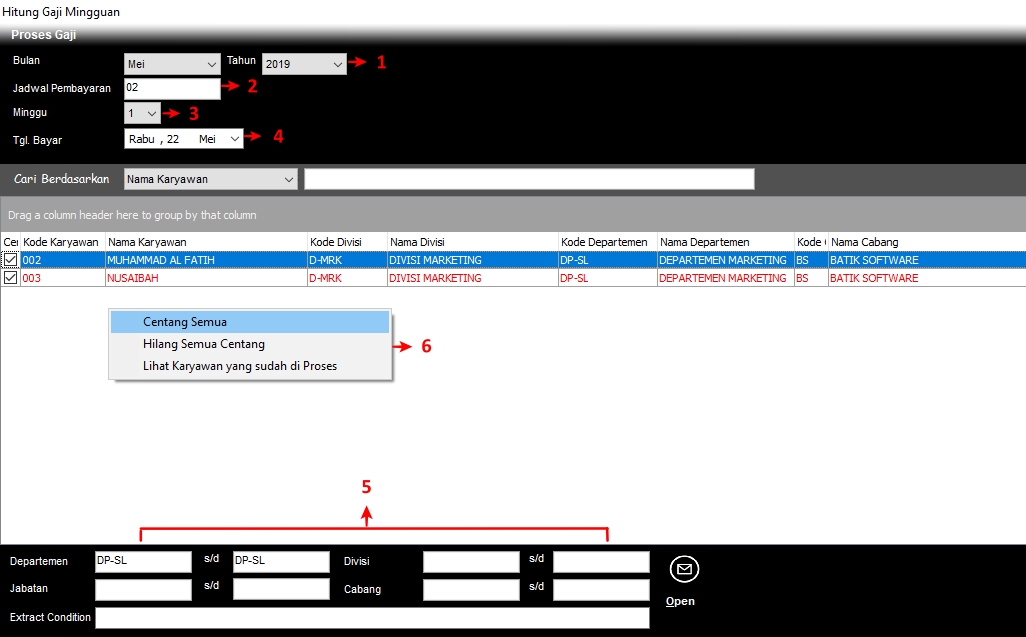Uncheck the NUSAIBAH row checkbox
Image resolution: width=1026 pixels, height=637 pixels.
(10, 278)
